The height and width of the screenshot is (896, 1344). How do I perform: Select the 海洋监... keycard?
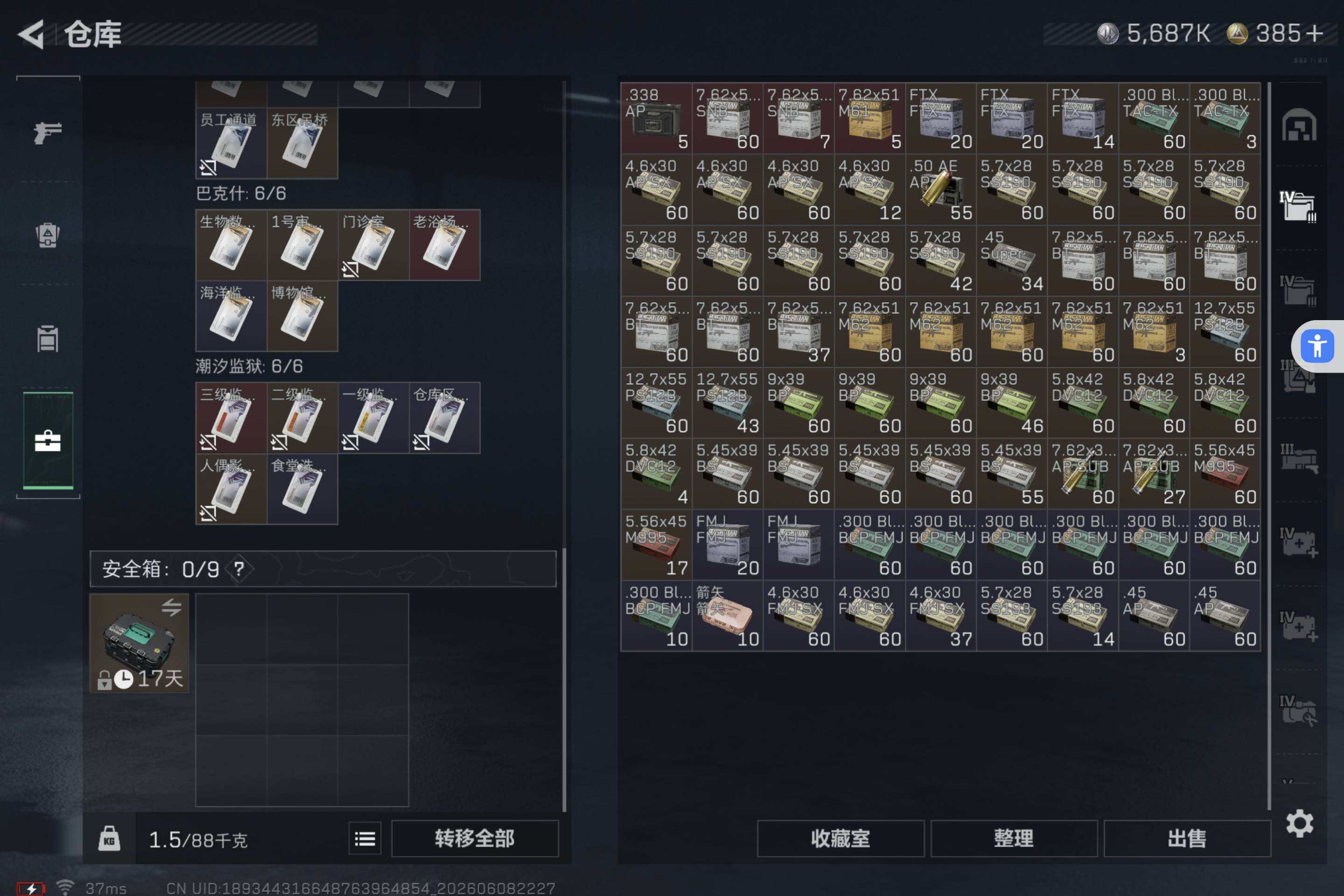tap(231, 316)
